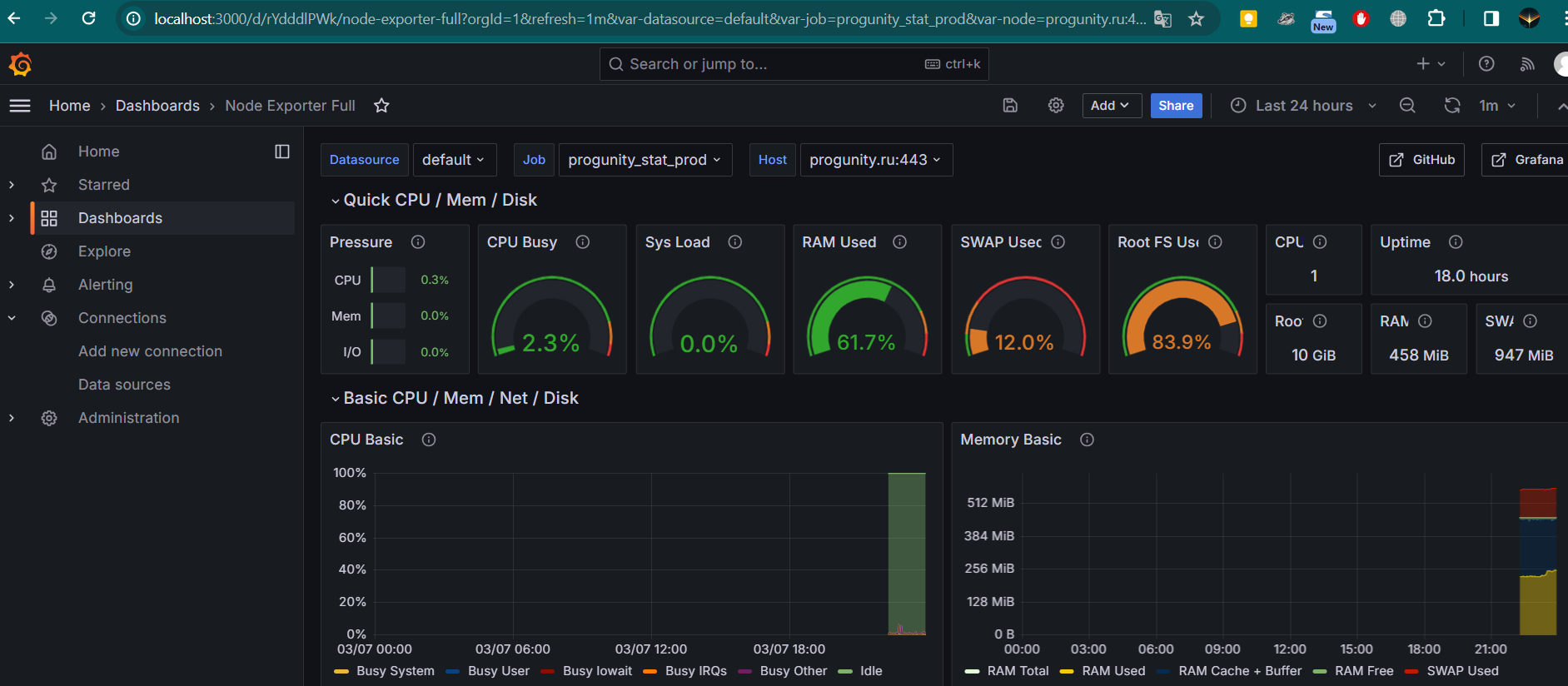The width and height of the screenshot is (1568, 686).
Task: Click the RAM Used yellow legend swatch
Action: tap(1067, 671)
